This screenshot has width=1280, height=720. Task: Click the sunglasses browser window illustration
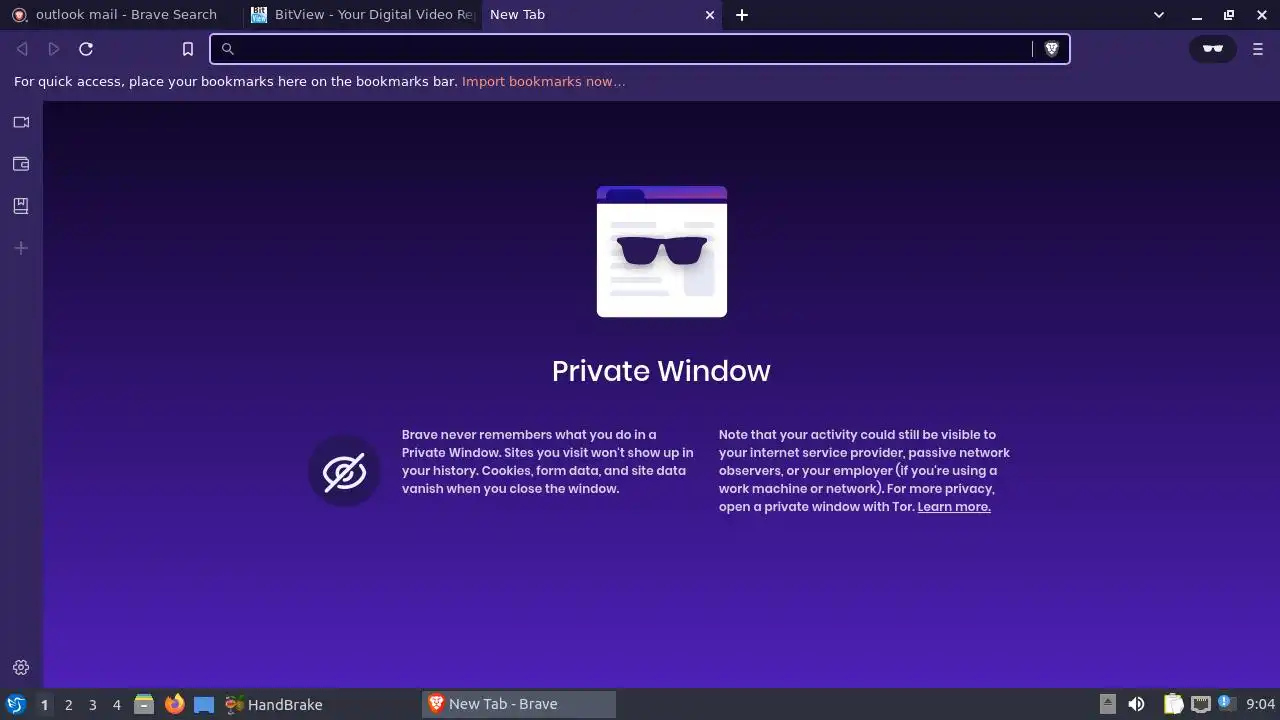tap(662, 251)
